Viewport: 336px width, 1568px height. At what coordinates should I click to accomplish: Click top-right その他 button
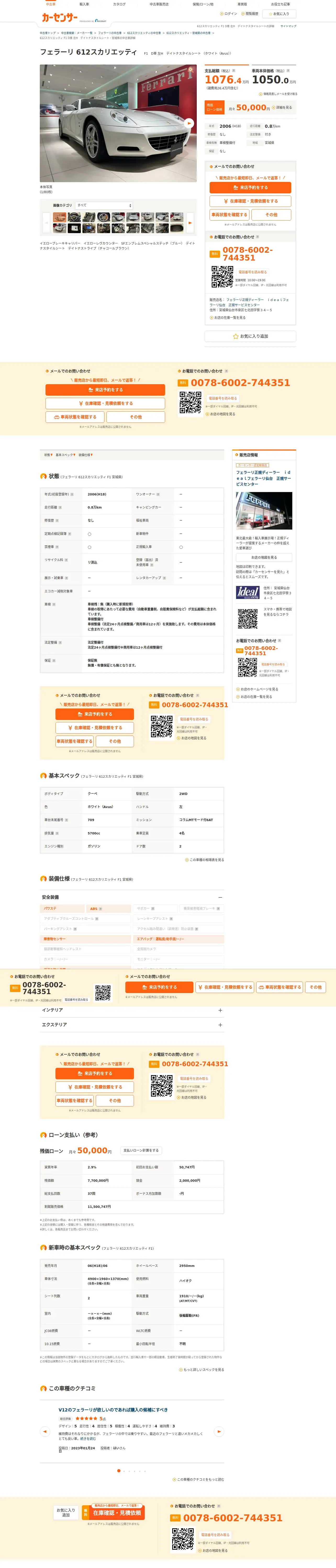click(x=271, y=215)
